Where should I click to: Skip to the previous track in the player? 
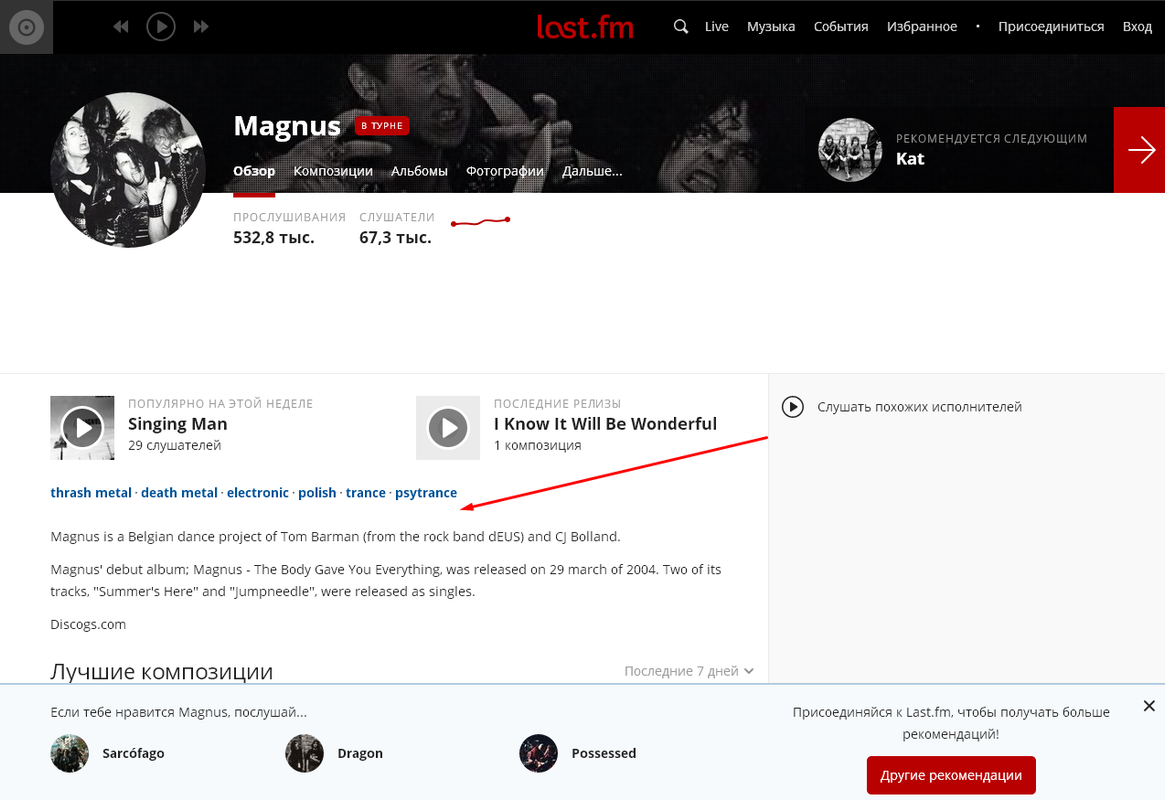click(121, 27)
